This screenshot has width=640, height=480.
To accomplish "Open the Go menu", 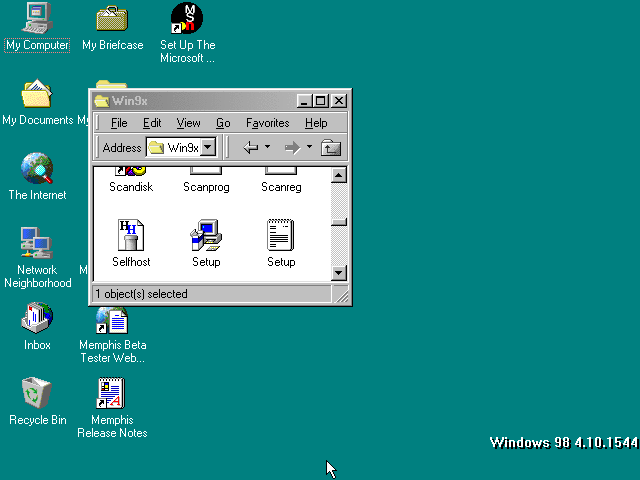I will click(x=223, y=123).
